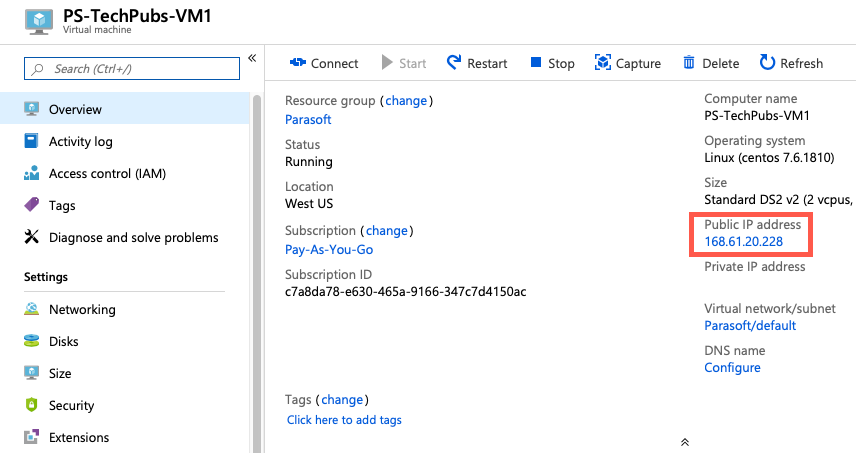Viewport: 856px width, 453px height.
Task: Click the Delete button label
Action: [721, 63]
